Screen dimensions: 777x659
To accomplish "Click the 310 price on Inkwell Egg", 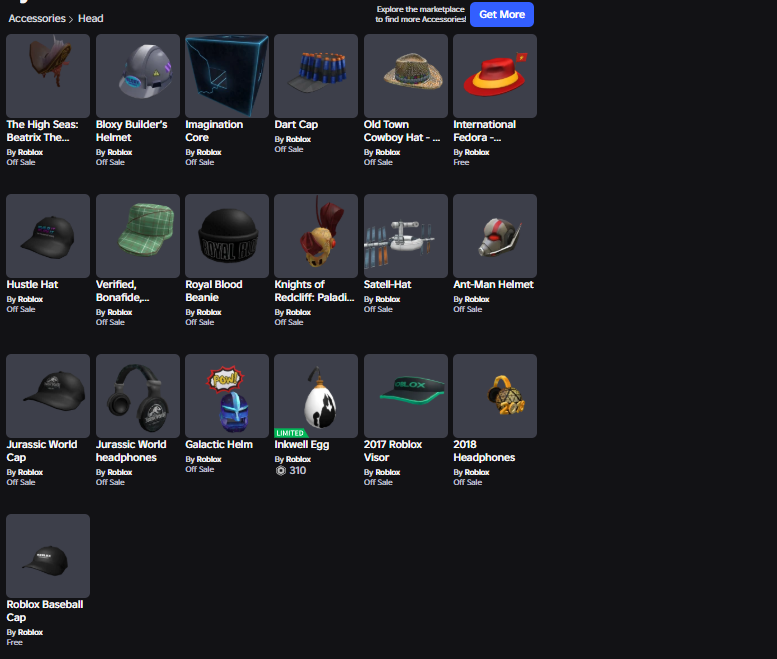I will pos(297,471).
